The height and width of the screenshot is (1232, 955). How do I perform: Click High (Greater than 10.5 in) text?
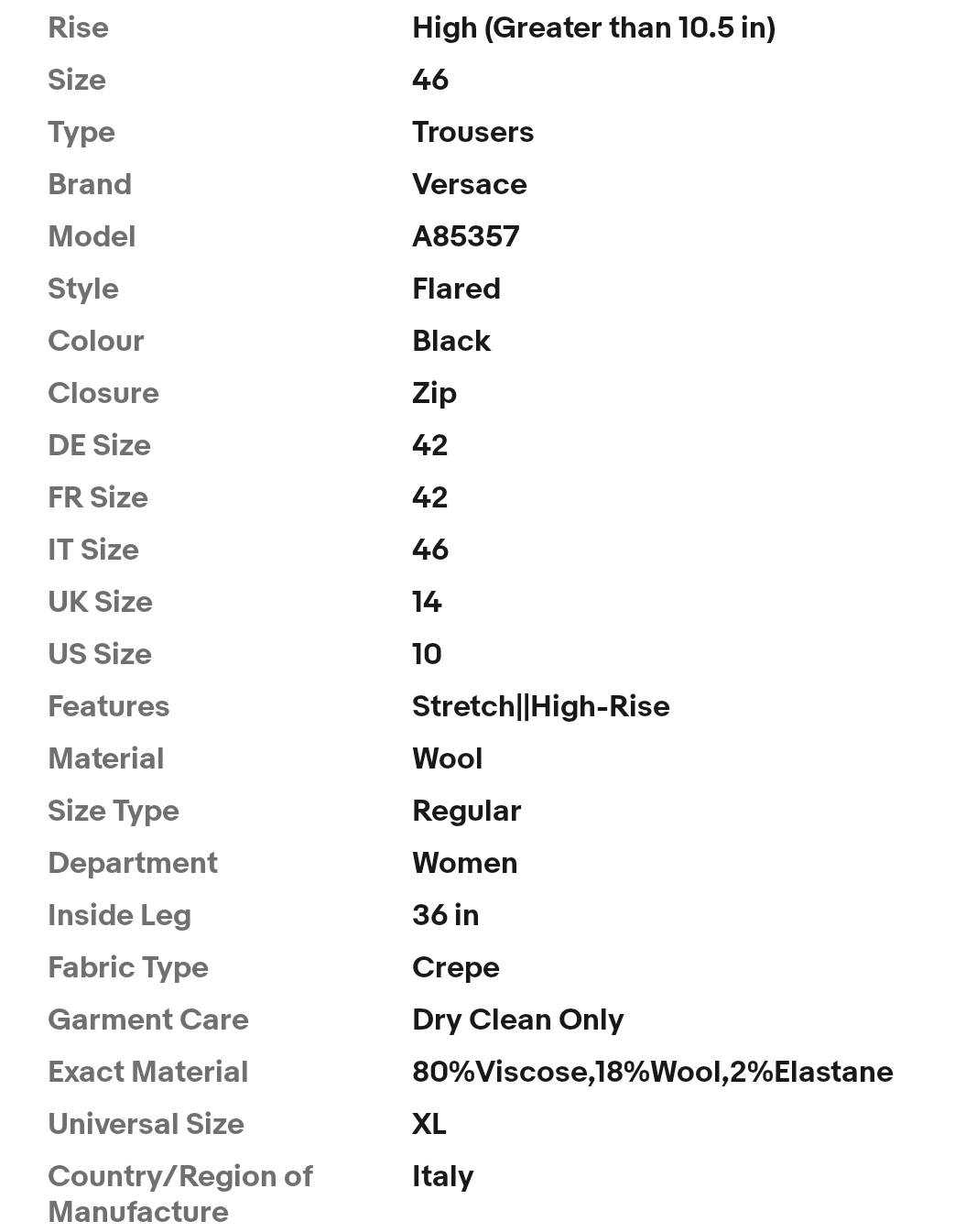click(x=593, y=27)
